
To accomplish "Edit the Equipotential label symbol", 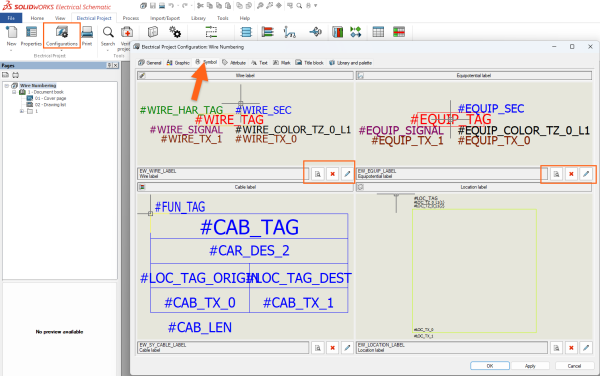I will click(586, 174).
